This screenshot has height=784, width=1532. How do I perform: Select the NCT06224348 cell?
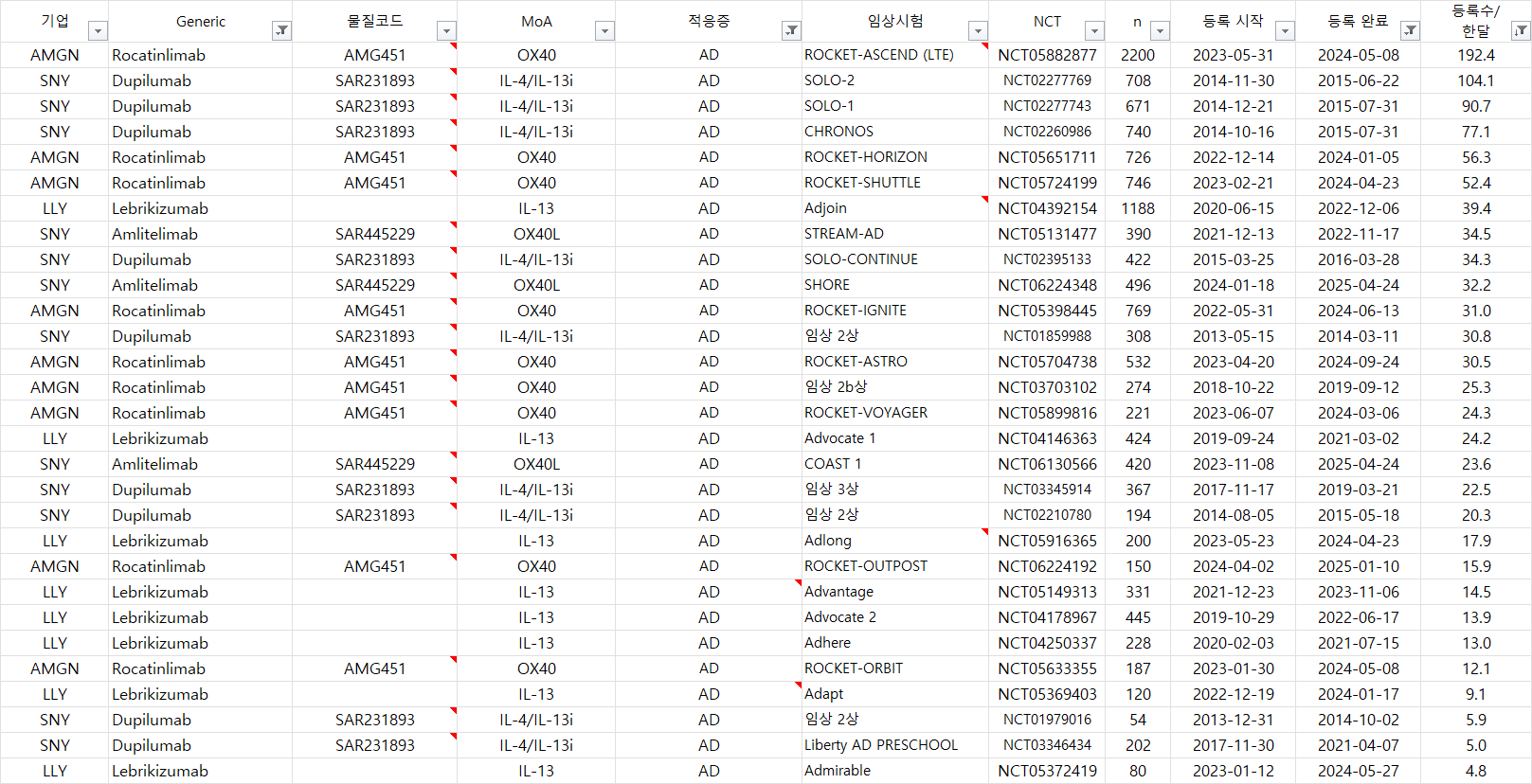pyautogui.click(x=1047, y=285)
